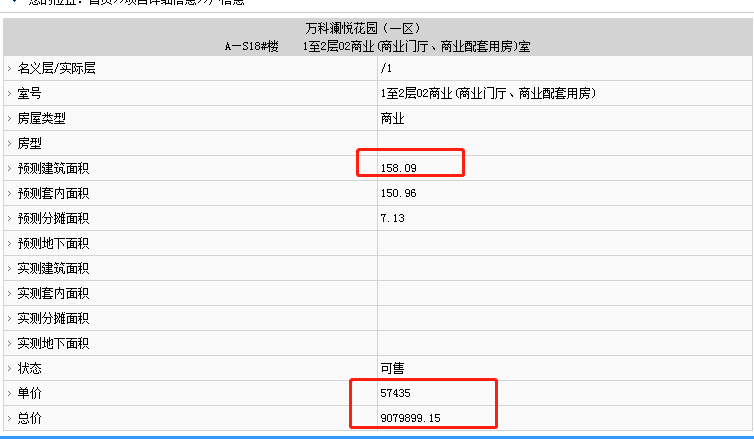Select the 预测地下面积 label
The image size is (754, 439).
click(53, 243)
